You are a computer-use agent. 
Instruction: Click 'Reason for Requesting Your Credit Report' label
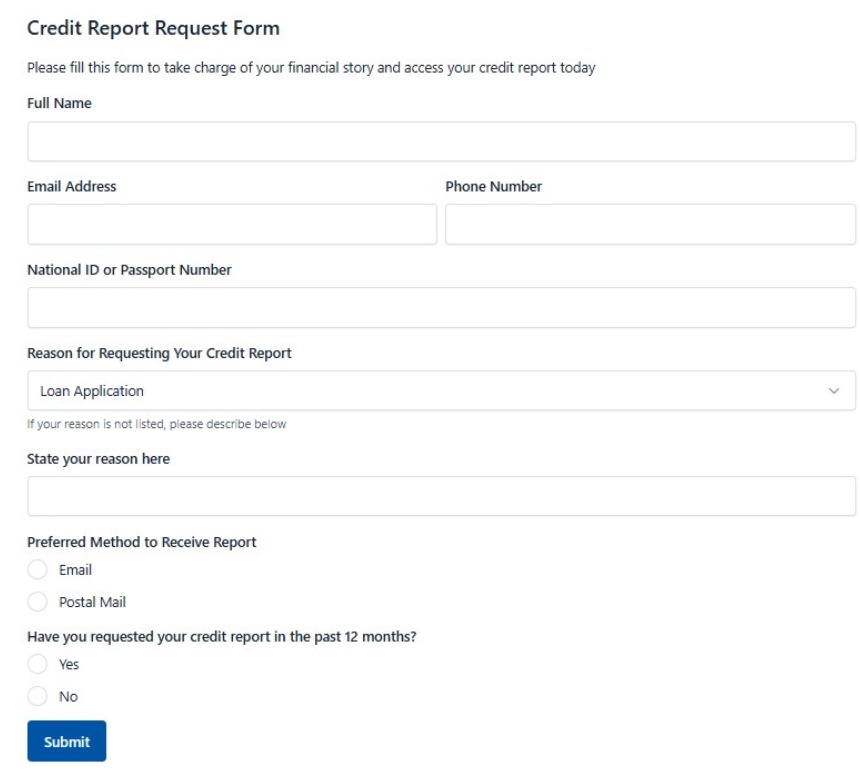click(159, 353)
